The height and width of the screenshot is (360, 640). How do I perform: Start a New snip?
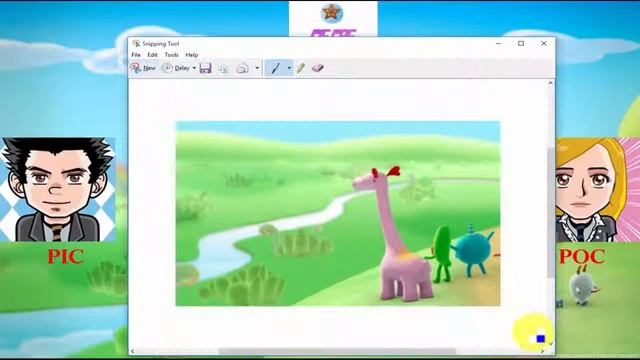[143, 68]
